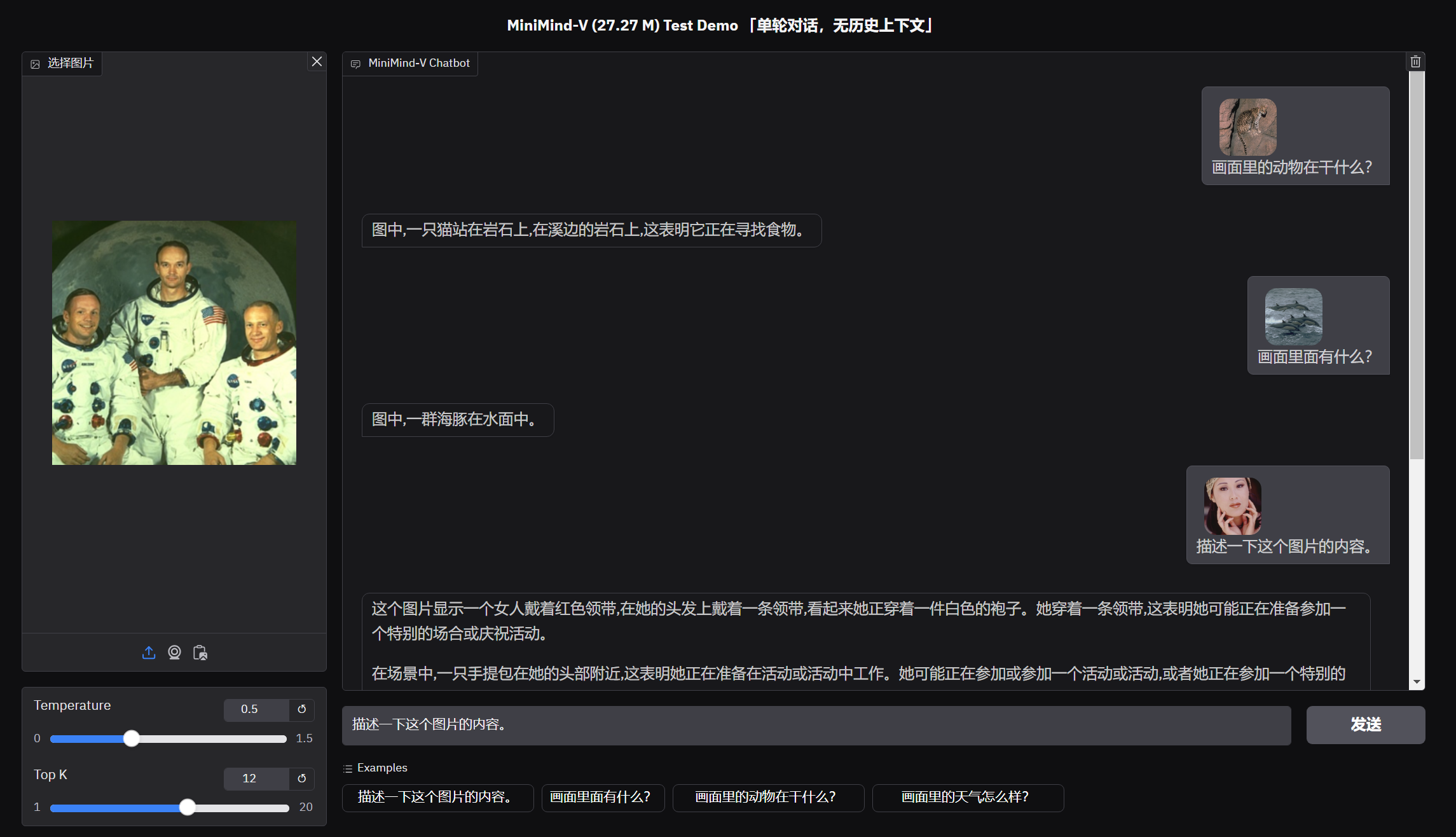This screenshot has height=837, width=1456.
Task: Click the leopard thumbnail in chat
Action: point(1247,127)
